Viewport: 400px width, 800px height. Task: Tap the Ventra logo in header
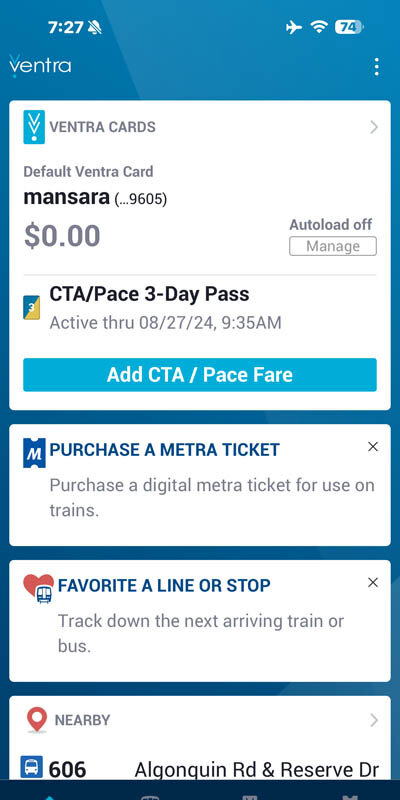pyautogui.click(x=40, y=66)
